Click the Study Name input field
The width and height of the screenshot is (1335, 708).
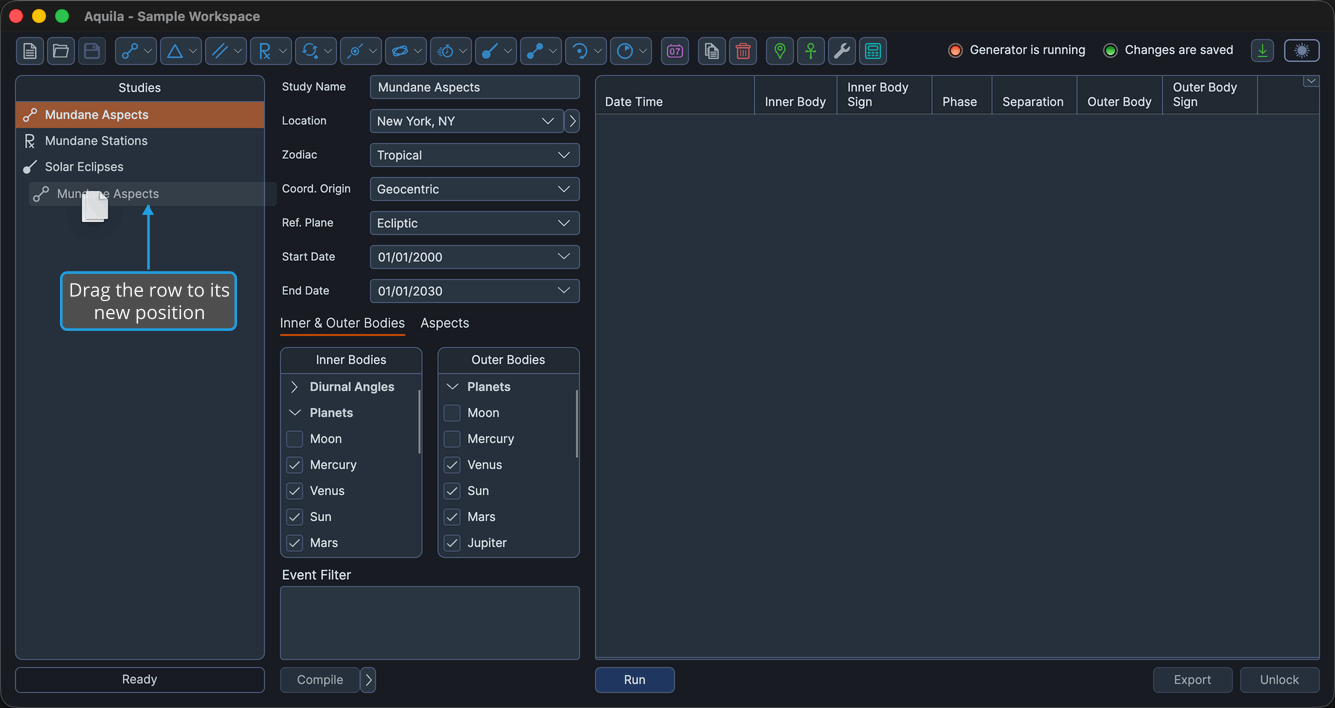pos(475,87)
